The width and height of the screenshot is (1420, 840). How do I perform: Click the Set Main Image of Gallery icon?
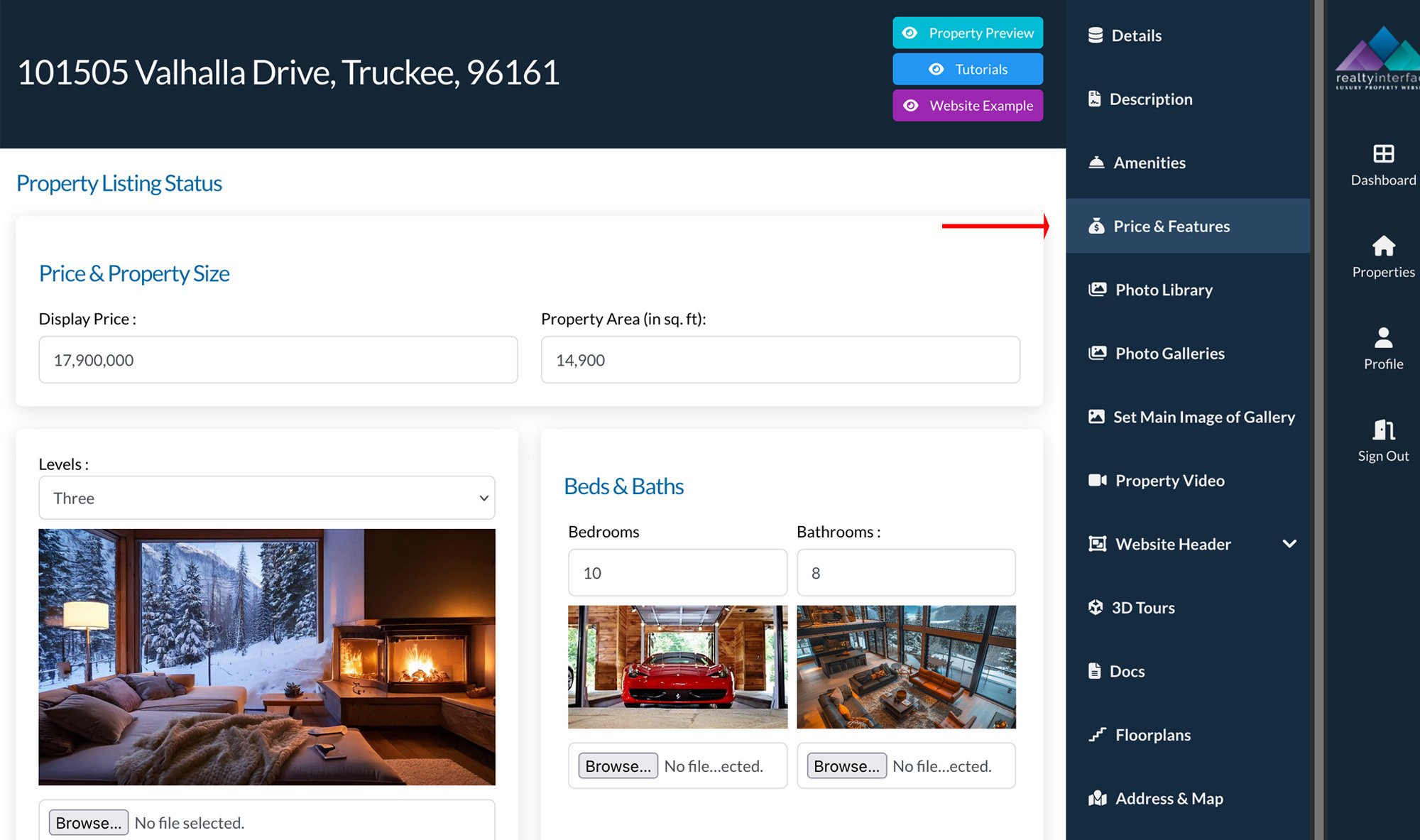(1098, 416)
